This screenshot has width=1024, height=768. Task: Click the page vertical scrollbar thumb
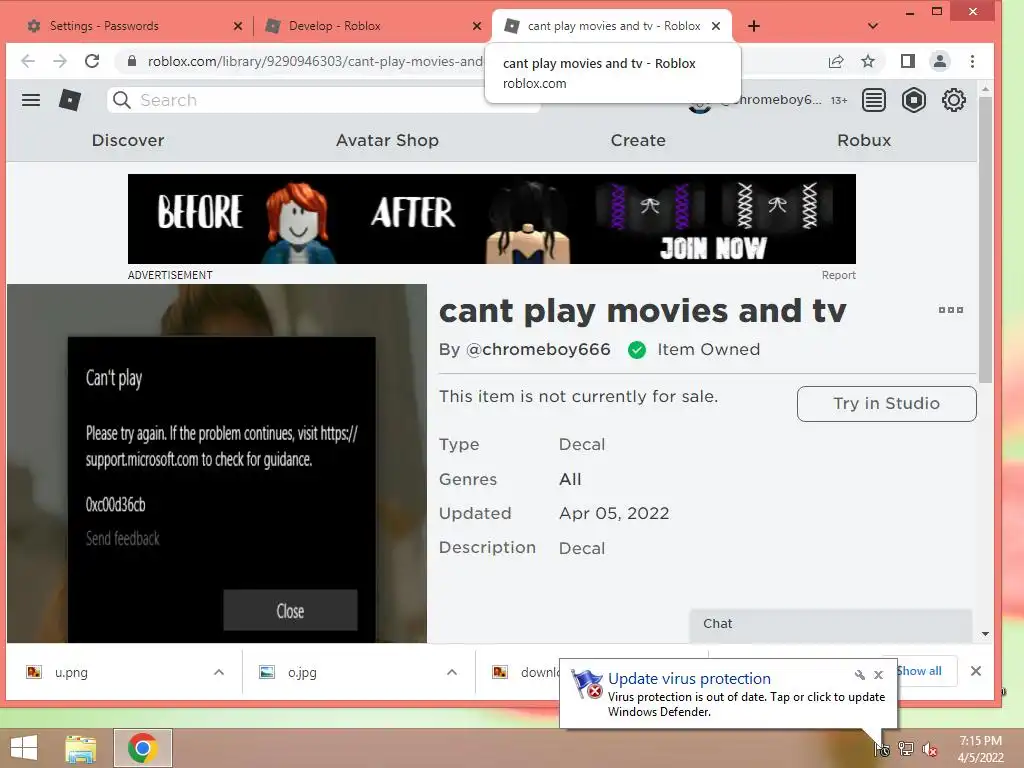(x=985, y=238)
